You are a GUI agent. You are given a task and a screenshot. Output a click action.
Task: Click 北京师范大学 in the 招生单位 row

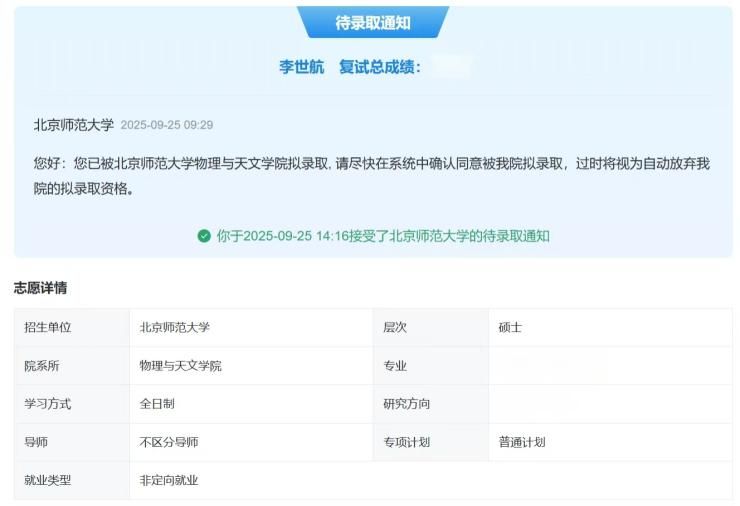pos(175,327)
